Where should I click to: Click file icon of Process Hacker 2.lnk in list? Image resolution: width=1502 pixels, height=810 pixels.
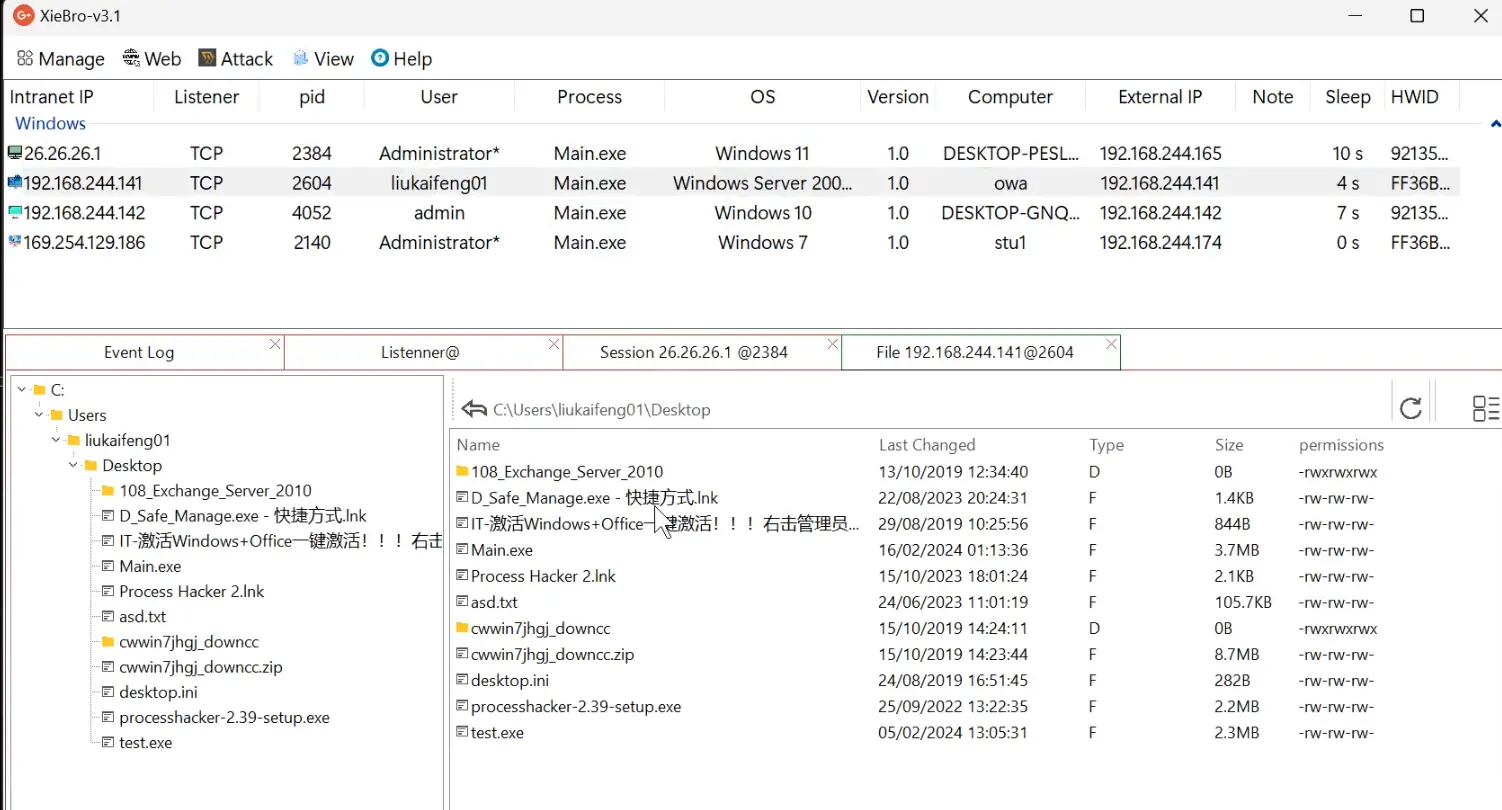click(462, 576)
